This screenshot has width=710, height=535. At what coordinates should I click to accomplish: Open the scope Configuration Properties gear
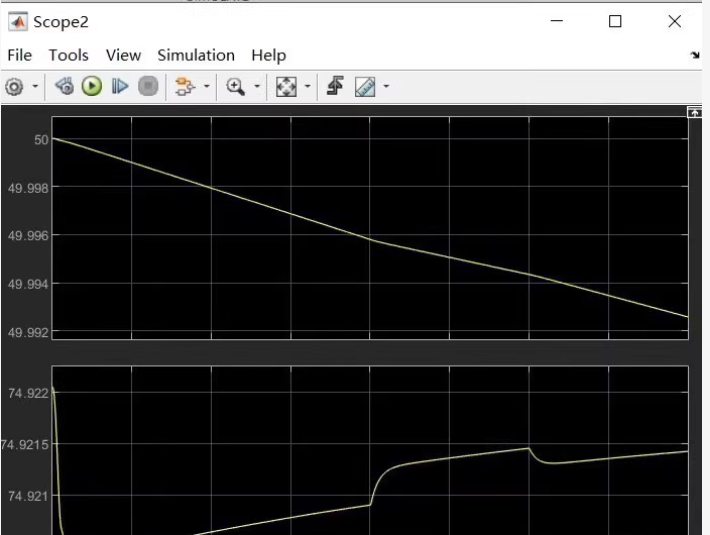[x=14, y=86]
